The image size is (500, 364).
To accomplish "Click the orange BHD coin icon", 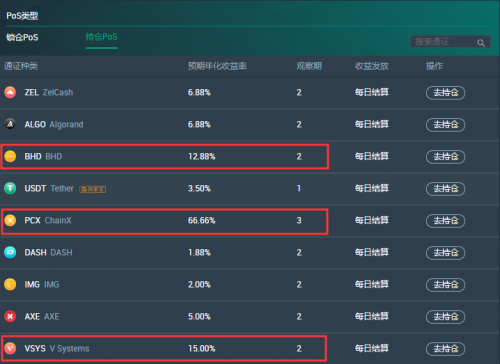I will click(10, 156).
